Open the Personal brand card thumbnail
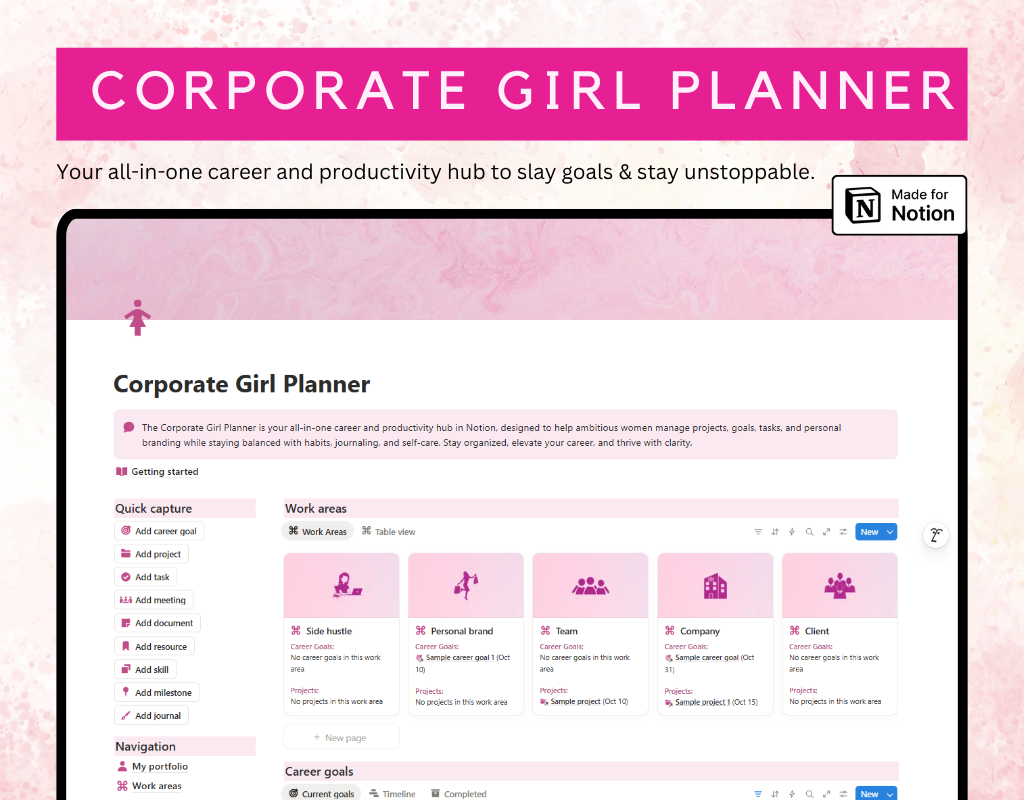This screenshot has height=800, width=1024. [x=465, y=586]
